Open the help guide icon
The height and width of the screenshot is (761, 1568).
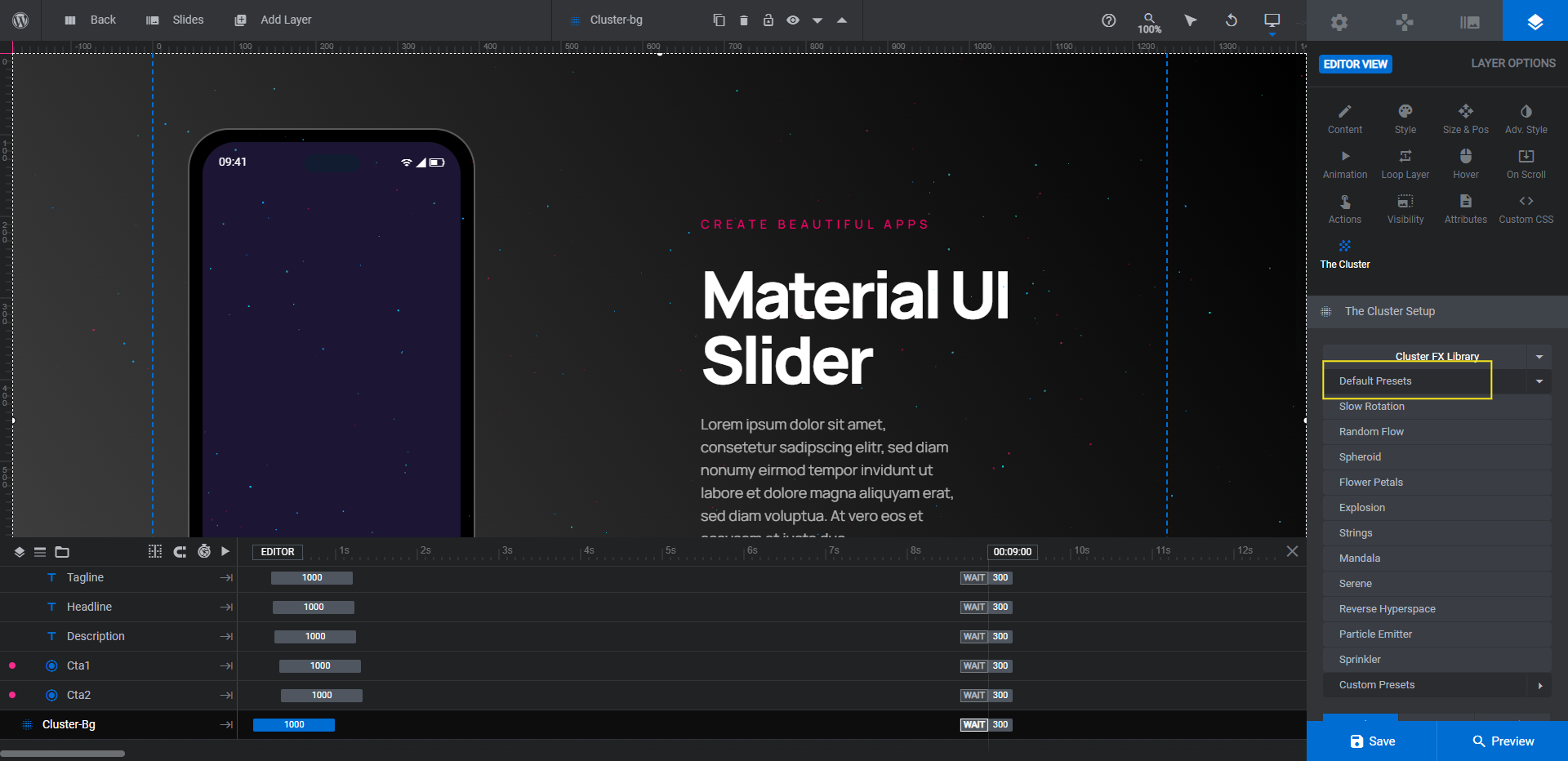click(1108, 20)
